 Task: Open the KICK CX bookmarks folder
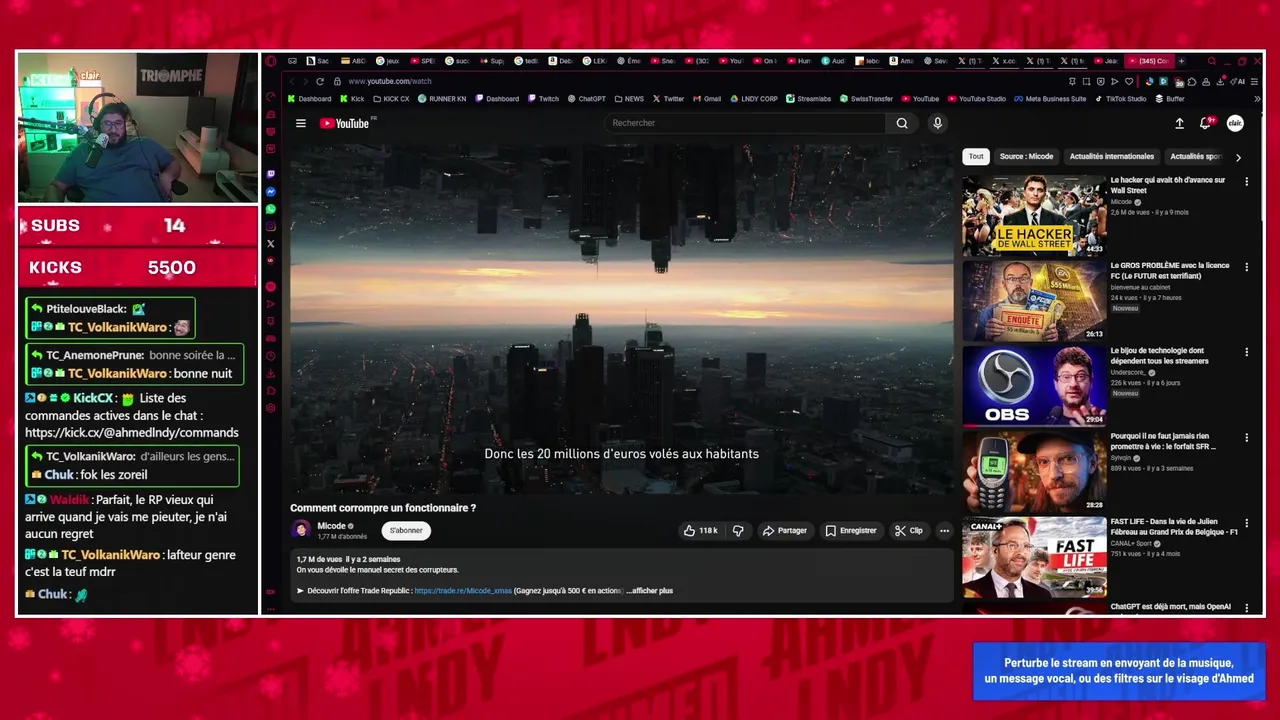click(x=391, y=99)
